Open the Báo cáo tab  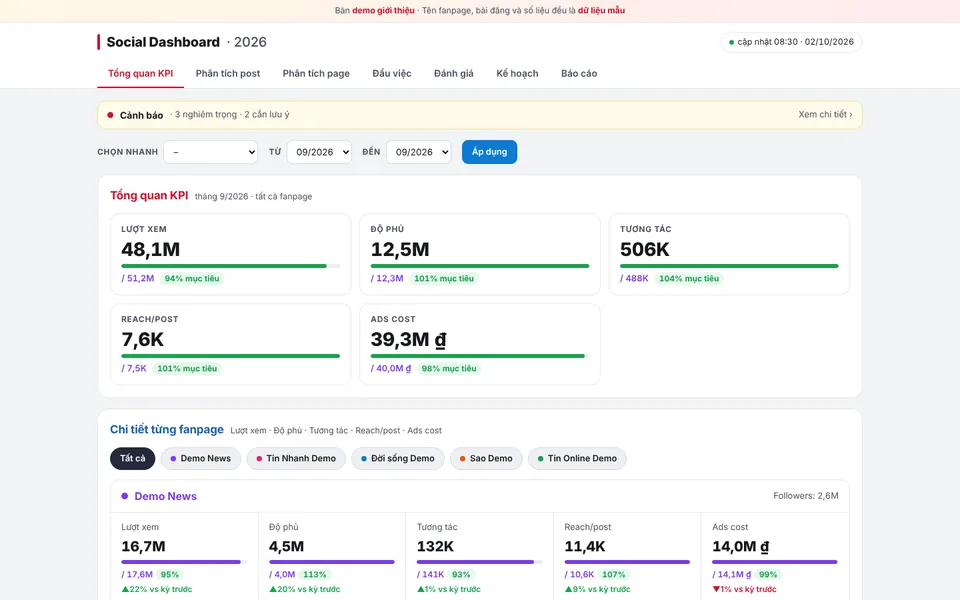[x=579, y=73]
